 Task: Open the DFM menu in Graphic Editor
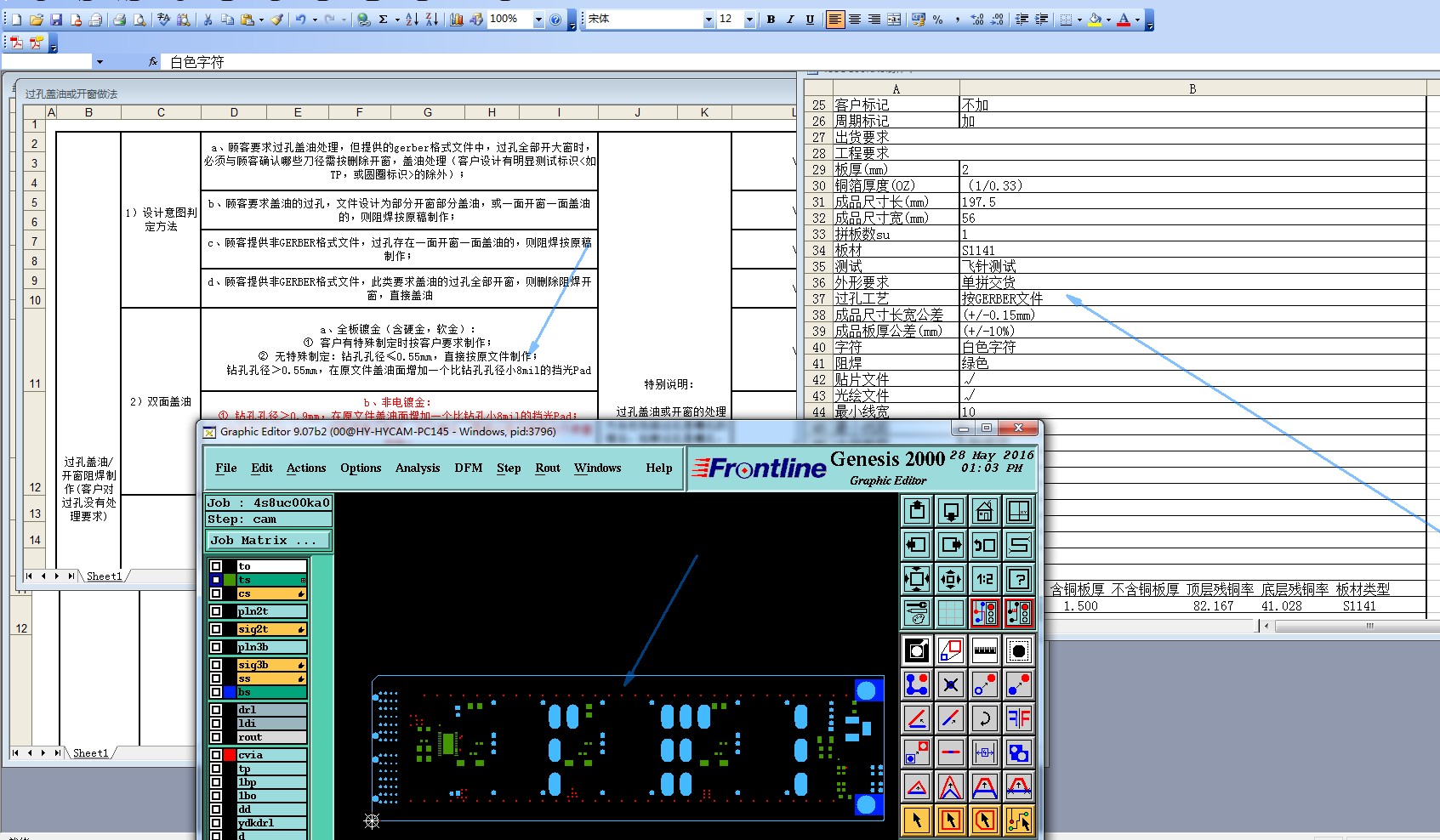[469, 468]
